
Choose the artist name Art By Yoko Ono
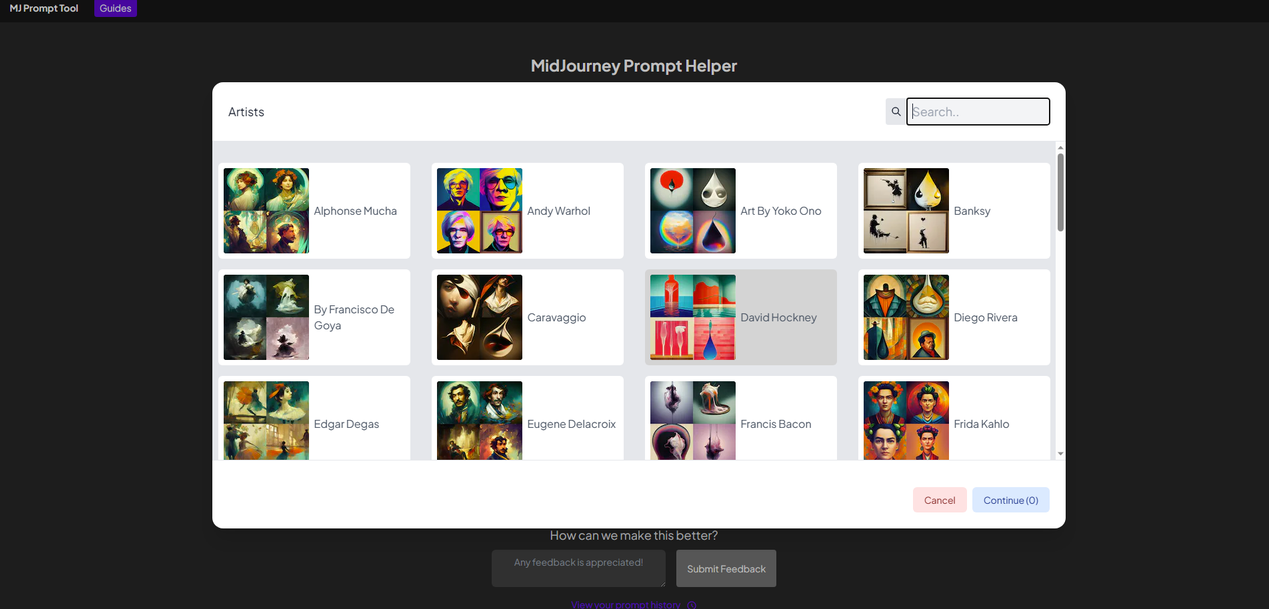coord(781,211)
